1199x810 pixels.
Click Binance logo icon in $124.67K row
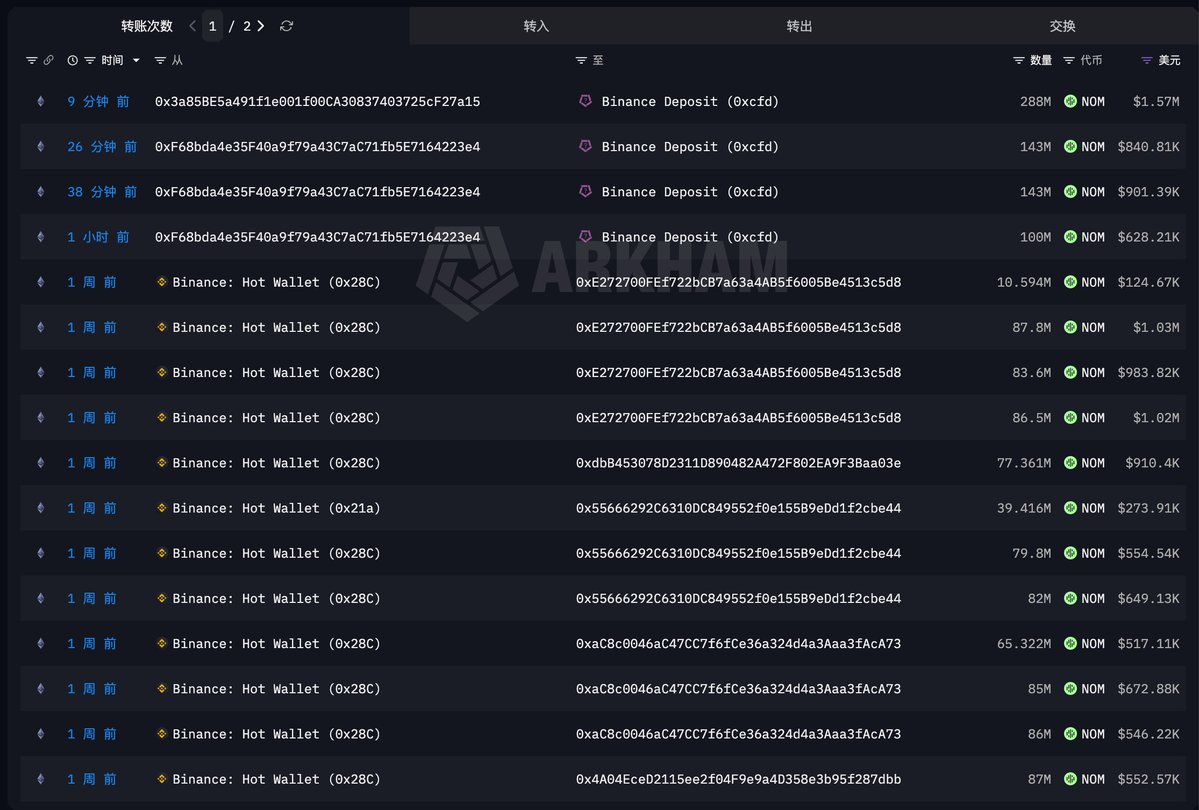click(x=161, y=281)
